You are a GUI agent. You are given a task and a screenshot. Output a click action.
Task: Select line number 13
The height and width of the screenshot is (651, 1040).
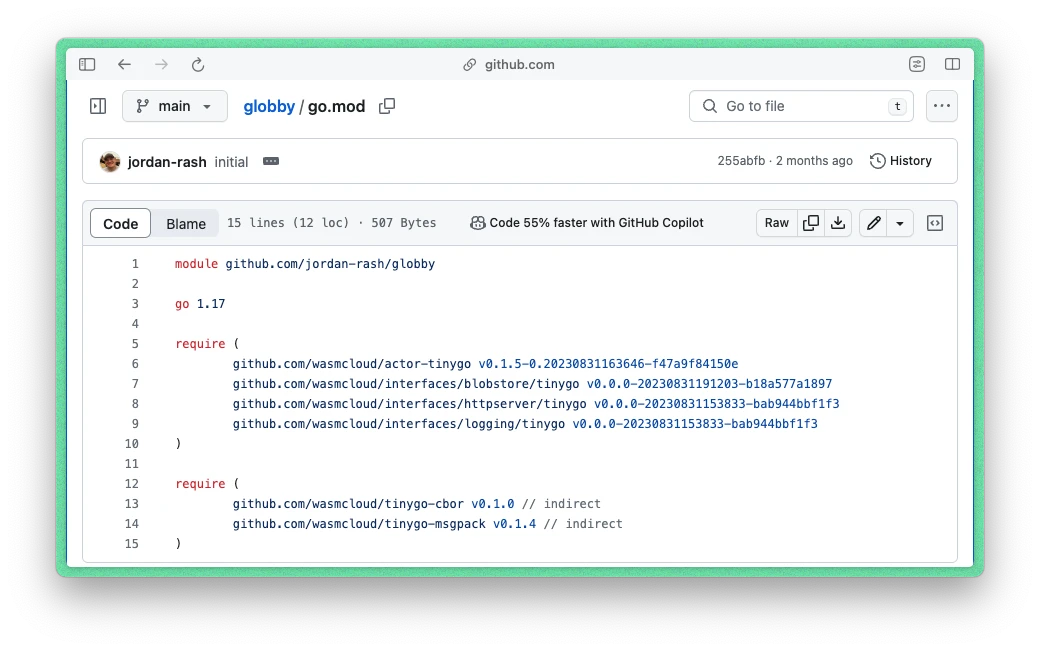(132, 504)
